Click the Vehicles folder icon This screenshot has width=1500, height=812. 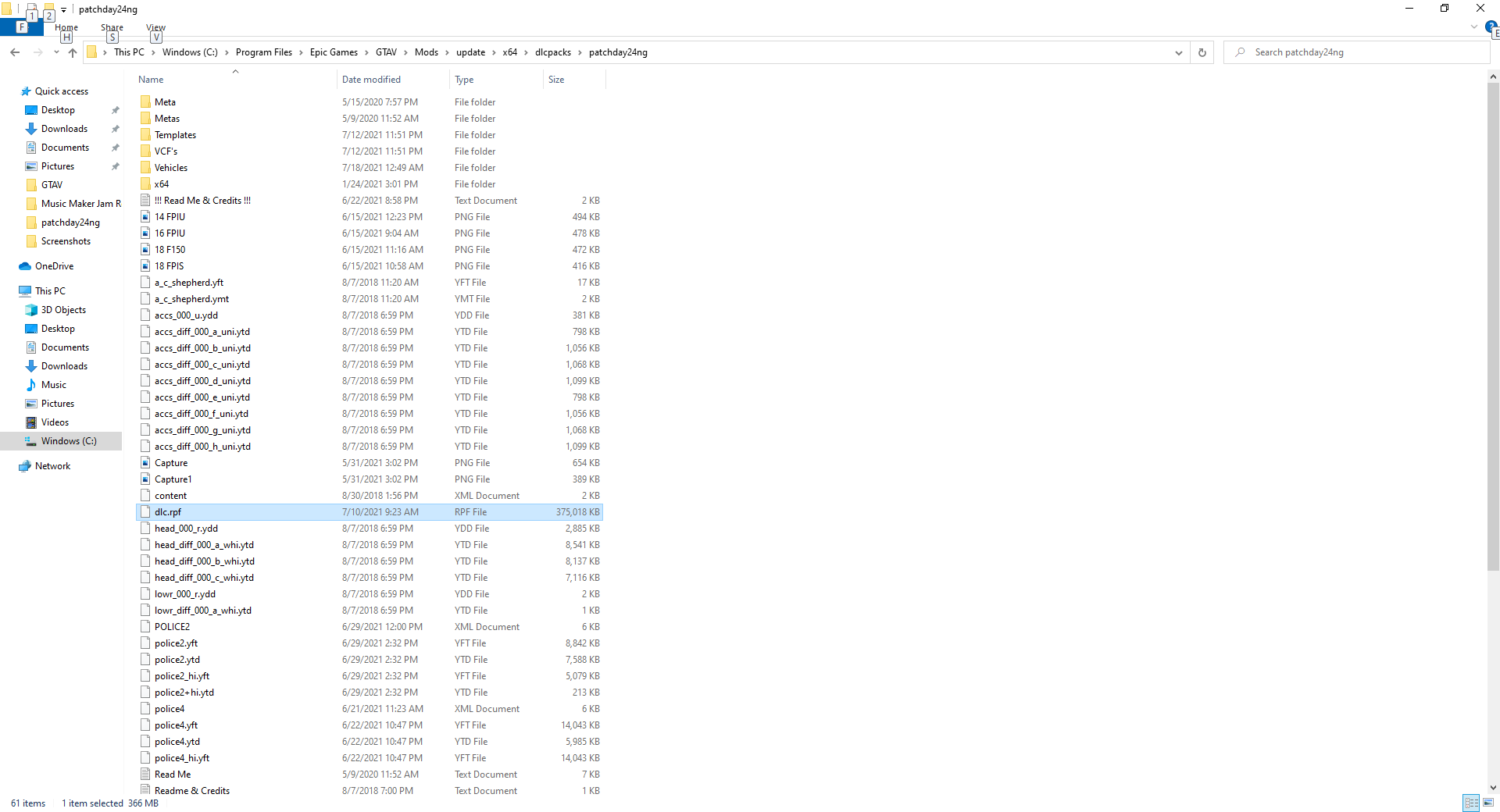(145, 168)
